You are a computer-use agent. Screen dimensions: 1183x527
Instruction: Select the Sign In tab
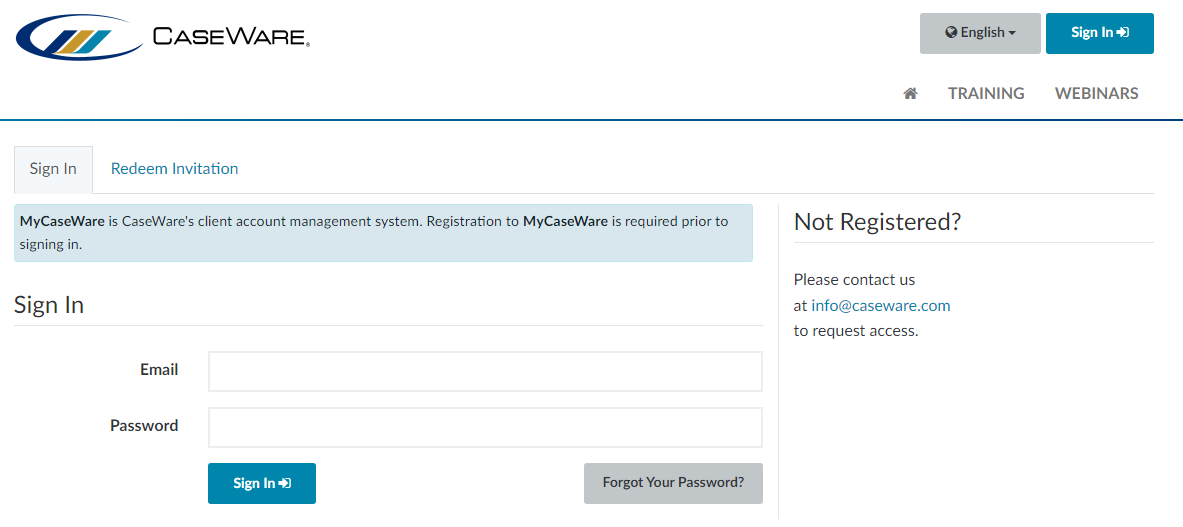[x=54, y=170]
